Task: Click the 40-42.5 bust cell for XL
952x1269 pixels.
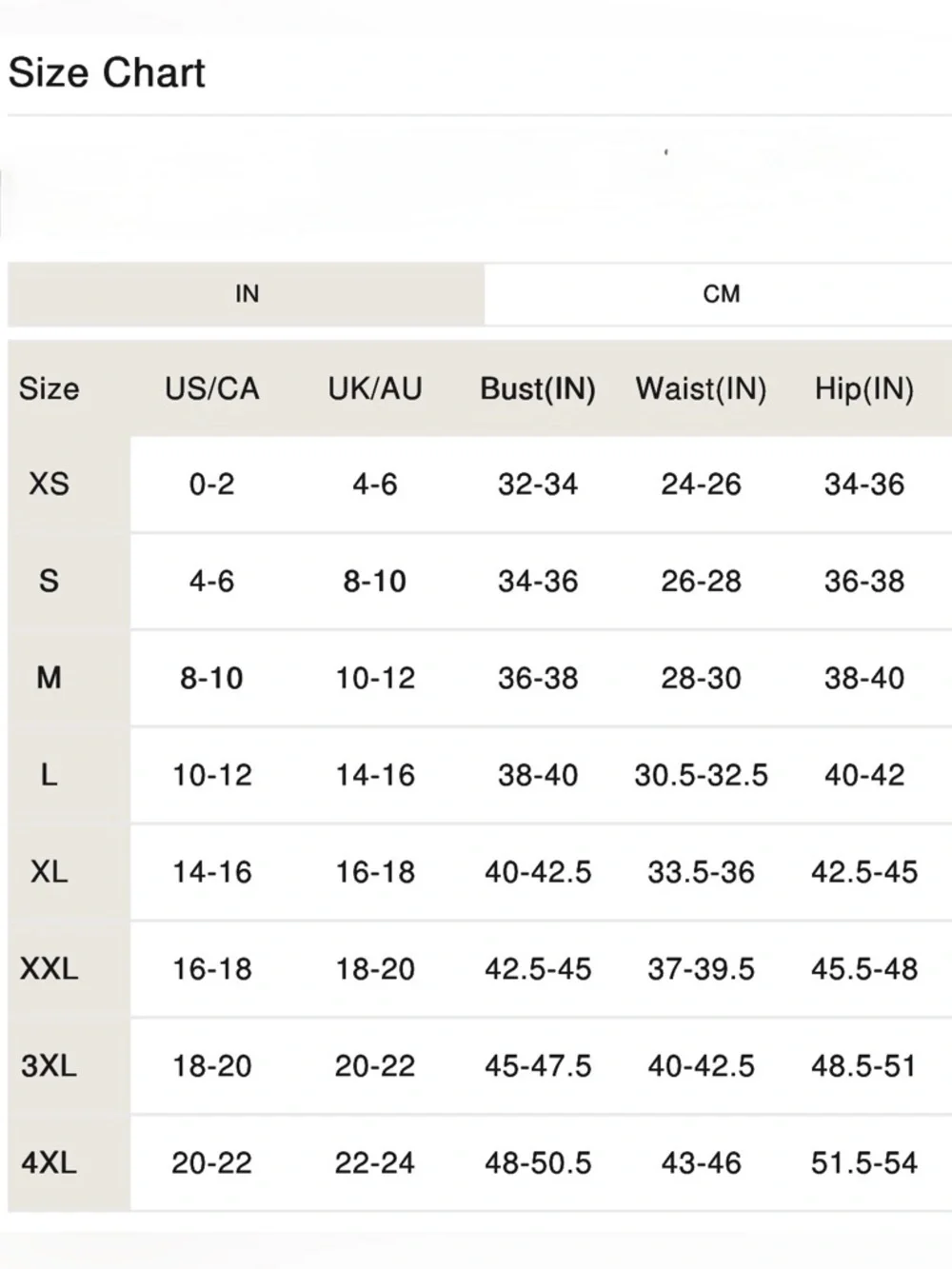Action: coord(538,872)
